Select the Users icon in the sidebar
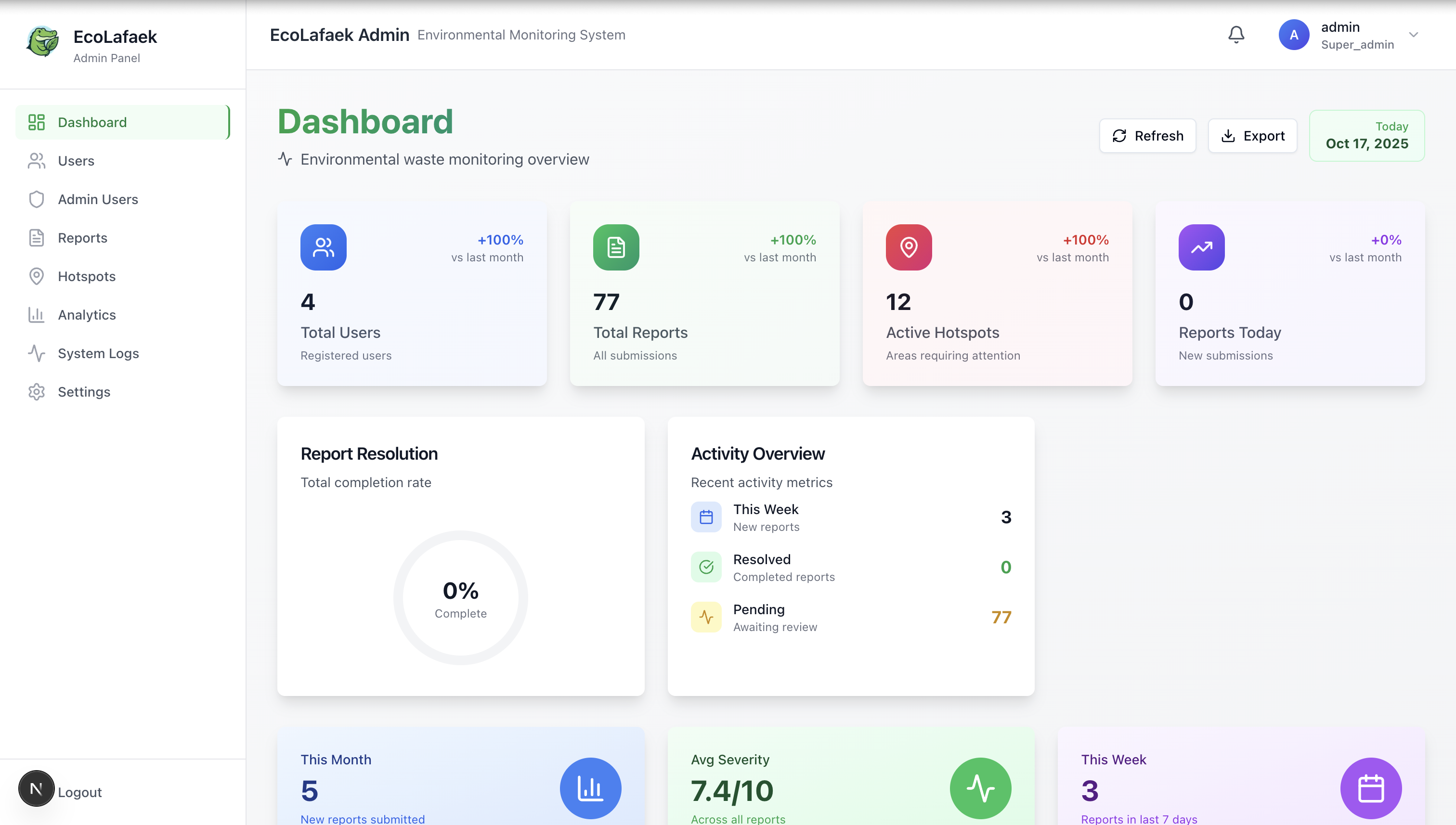1456x825 pixels. [36, 160]
